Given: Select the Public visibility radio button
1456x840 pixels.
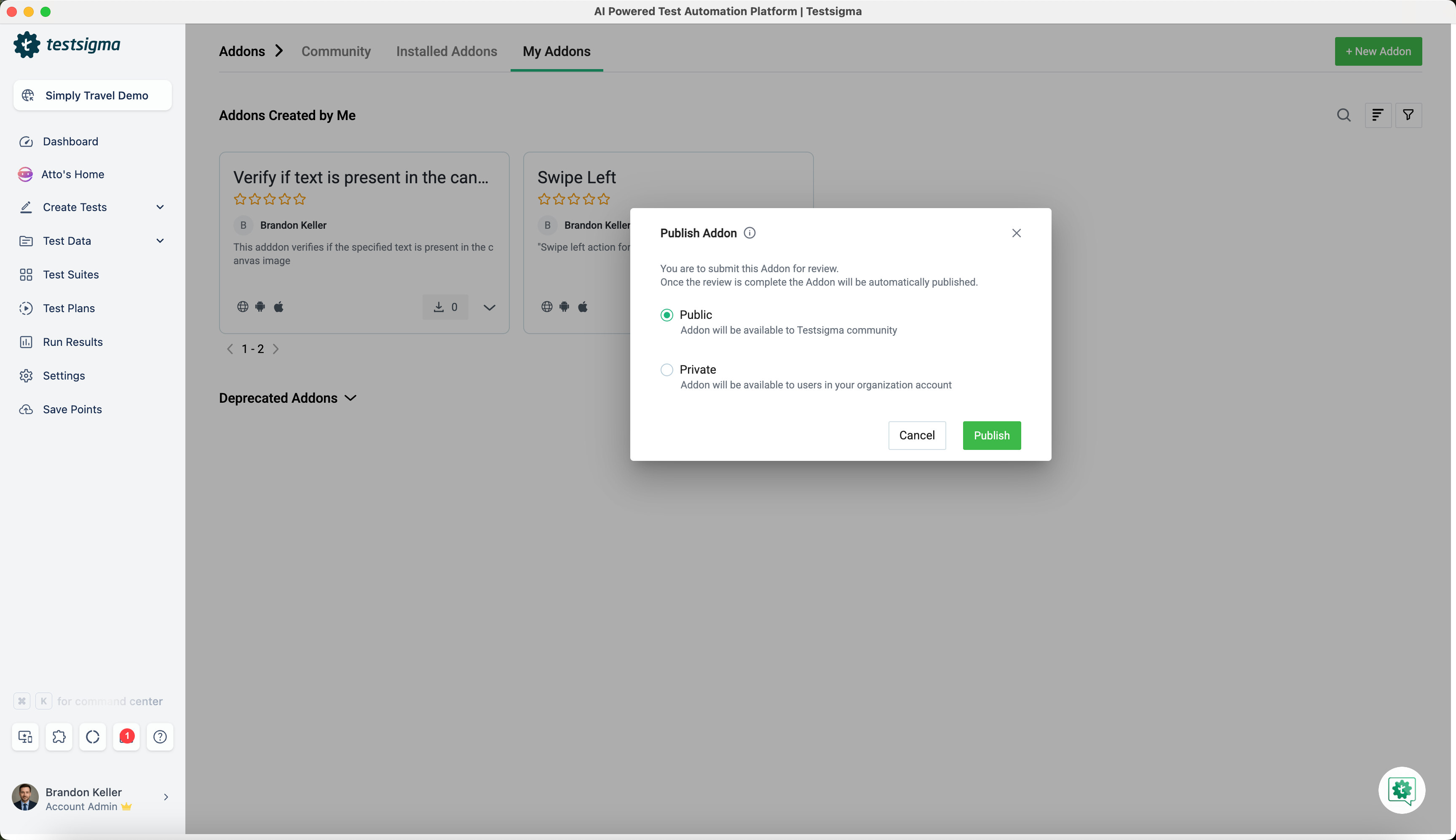Looking at the screenshot, I should point(666,314).
